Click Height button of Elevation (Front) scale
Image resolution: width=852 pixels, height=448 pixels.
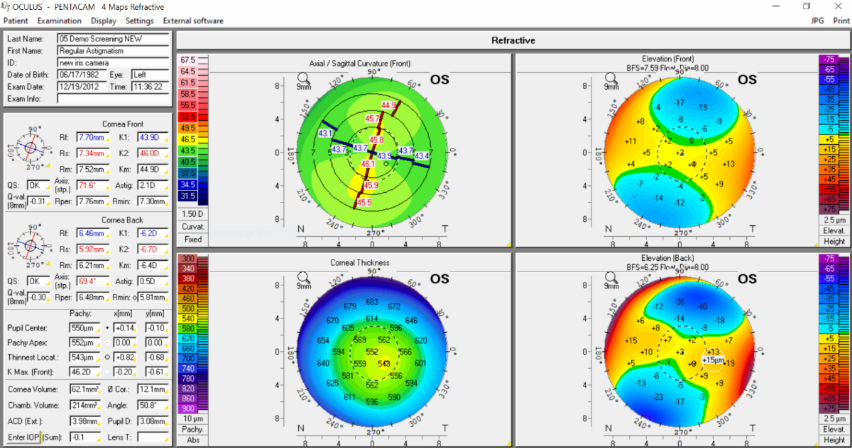[x=834, y=241]
